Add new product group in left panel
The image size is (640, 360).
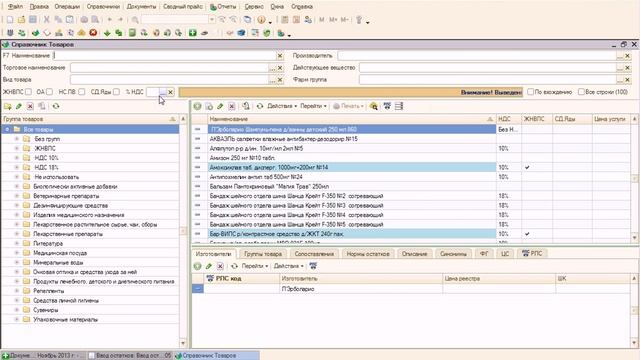tap(7, 106)
